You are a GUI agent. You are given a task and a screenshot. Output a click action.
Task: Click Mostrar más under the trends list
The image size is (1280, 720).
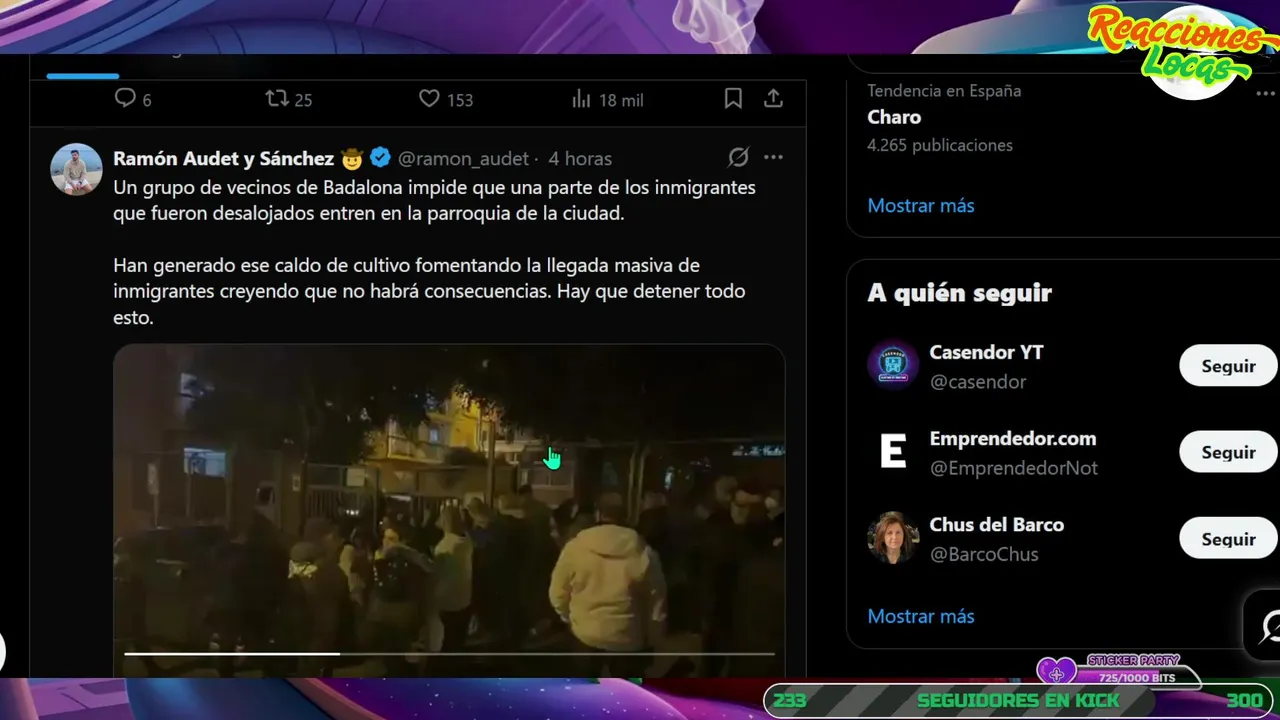tap(921, 205)
